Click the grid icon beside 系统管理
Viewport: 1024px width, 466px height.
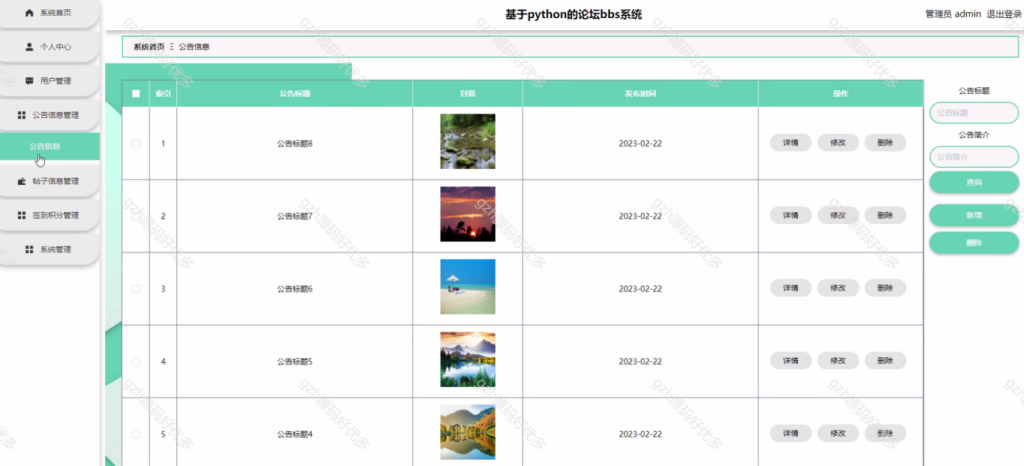coord(29,249)
